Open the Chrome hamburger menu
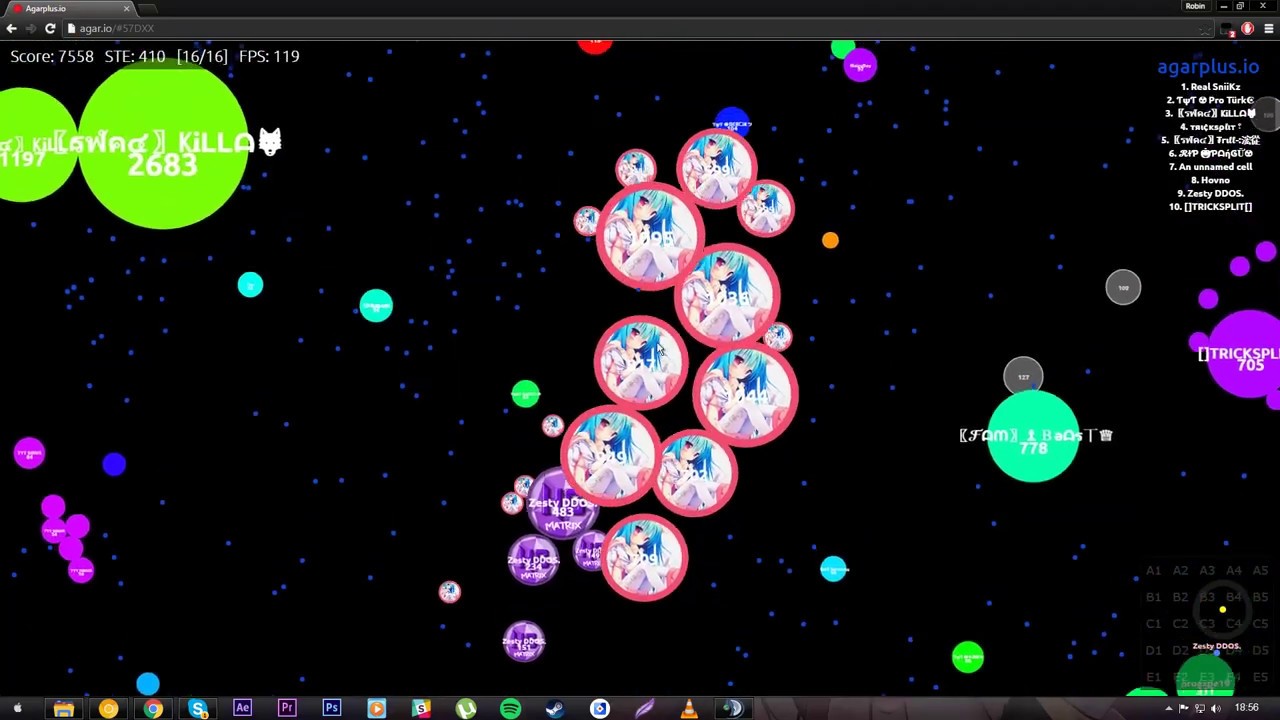The image size is (1280, 720). (1268, 29)
